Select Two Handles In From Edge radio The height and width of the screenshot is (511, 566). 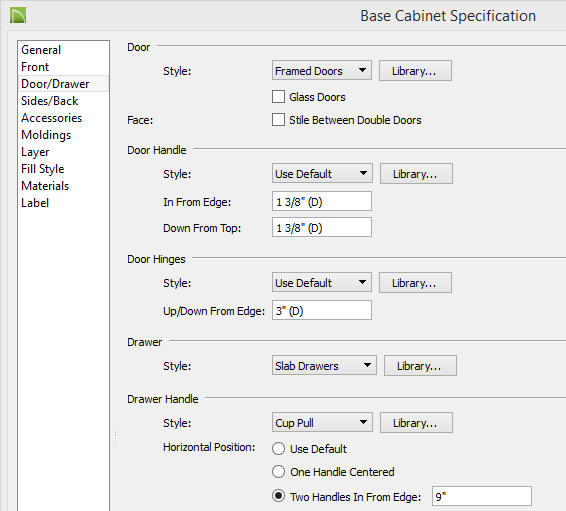point(278,496)
